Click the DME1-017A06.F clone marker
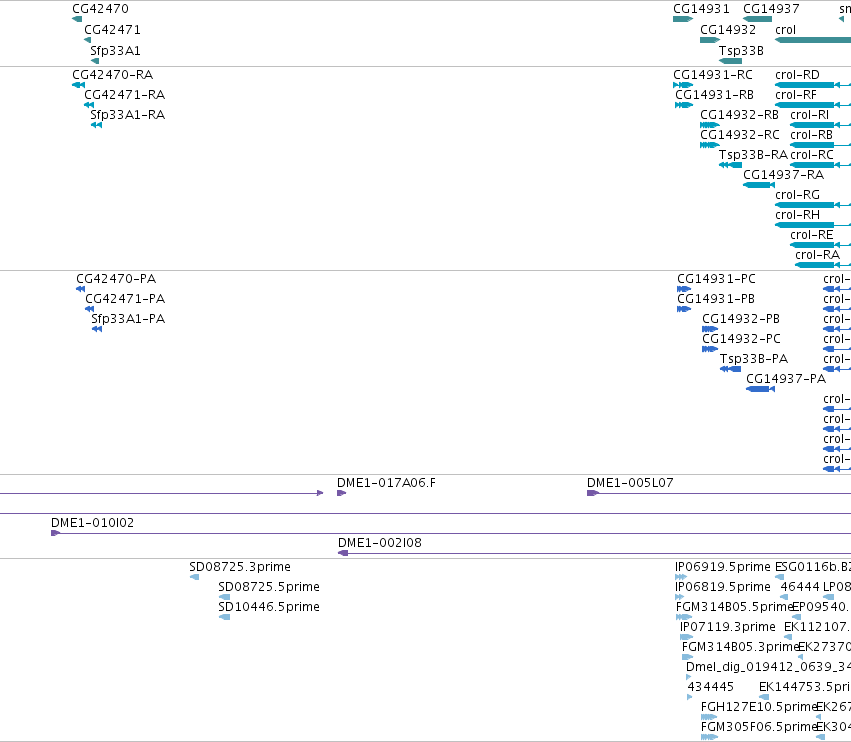Screen dimensions: 851x742 (341, 493)
